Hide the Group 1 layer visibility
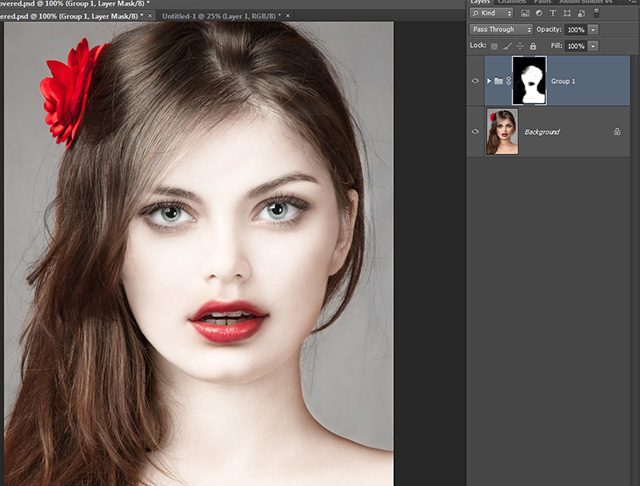This screenshot has height=486, width=640. click(x=475, y=81)
